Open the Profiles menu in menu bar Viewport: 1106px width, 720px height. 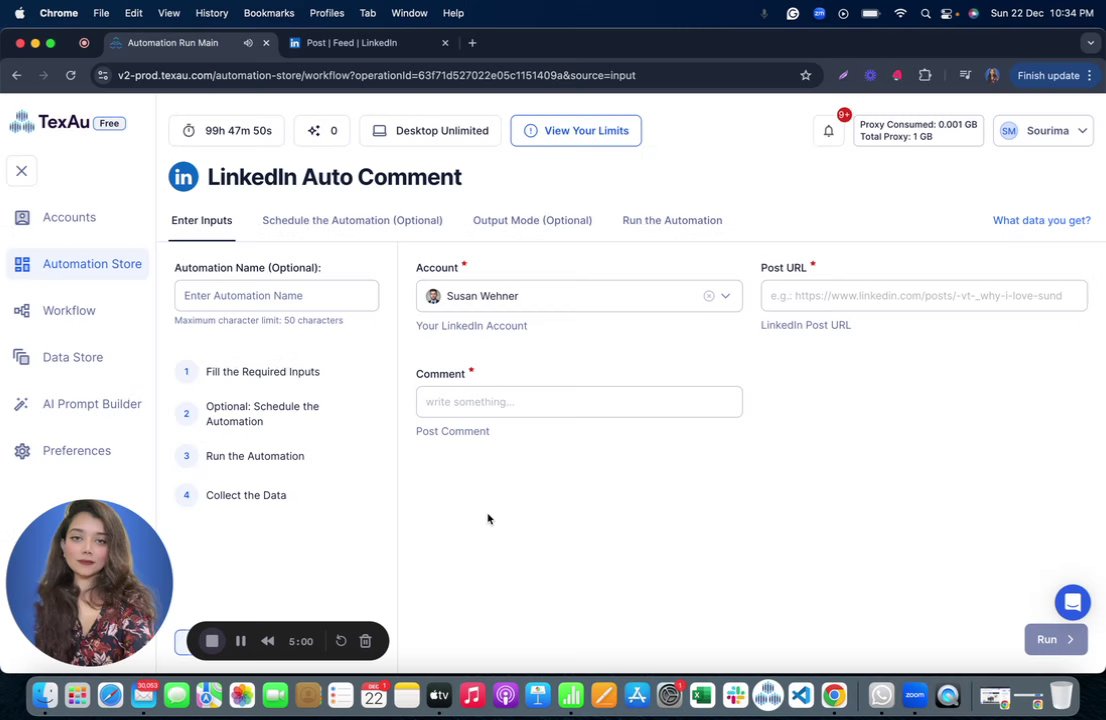pyautogui.click(x=327, y=13)
